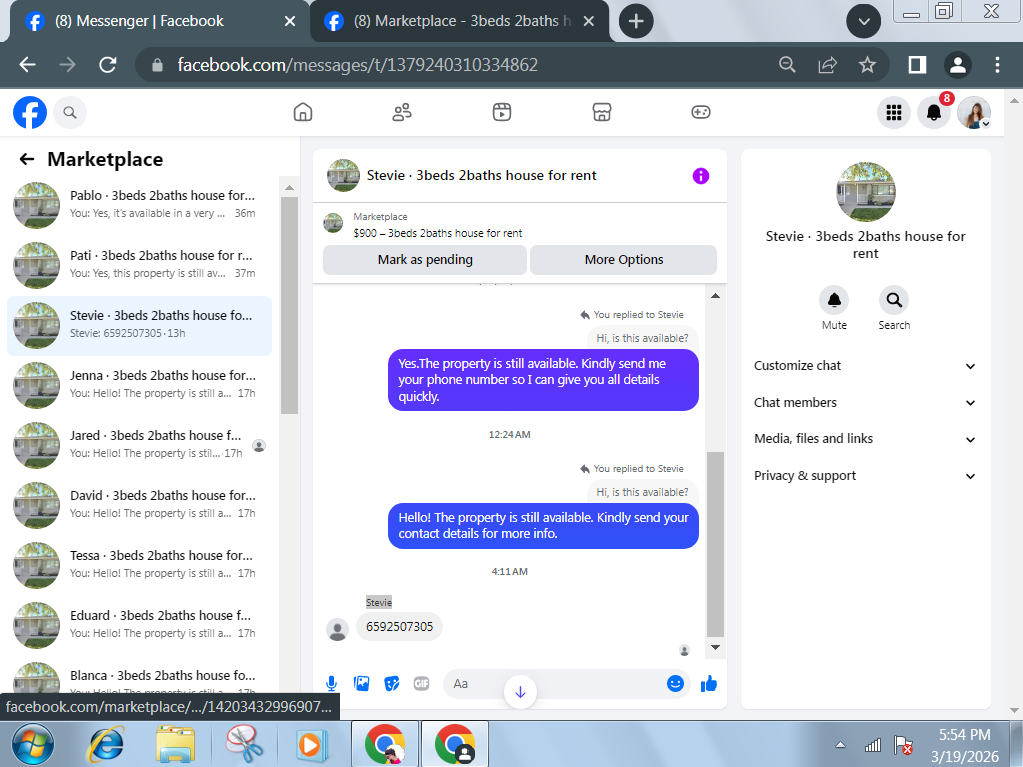Expand Media, files and links section

(x=865, y=439)
